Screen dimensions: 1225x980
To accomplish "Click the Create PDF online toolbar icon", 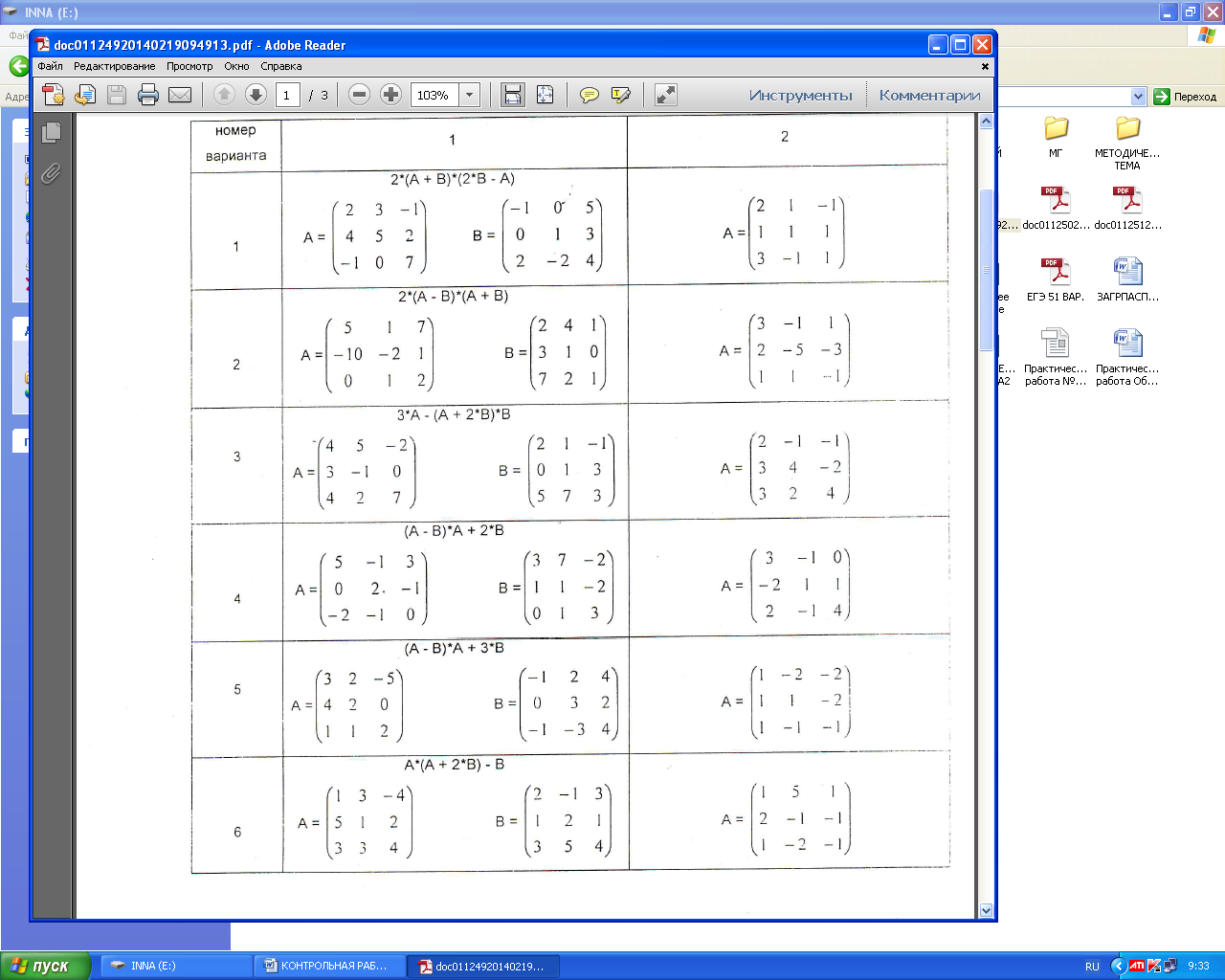I will click(x=54, y=95).
